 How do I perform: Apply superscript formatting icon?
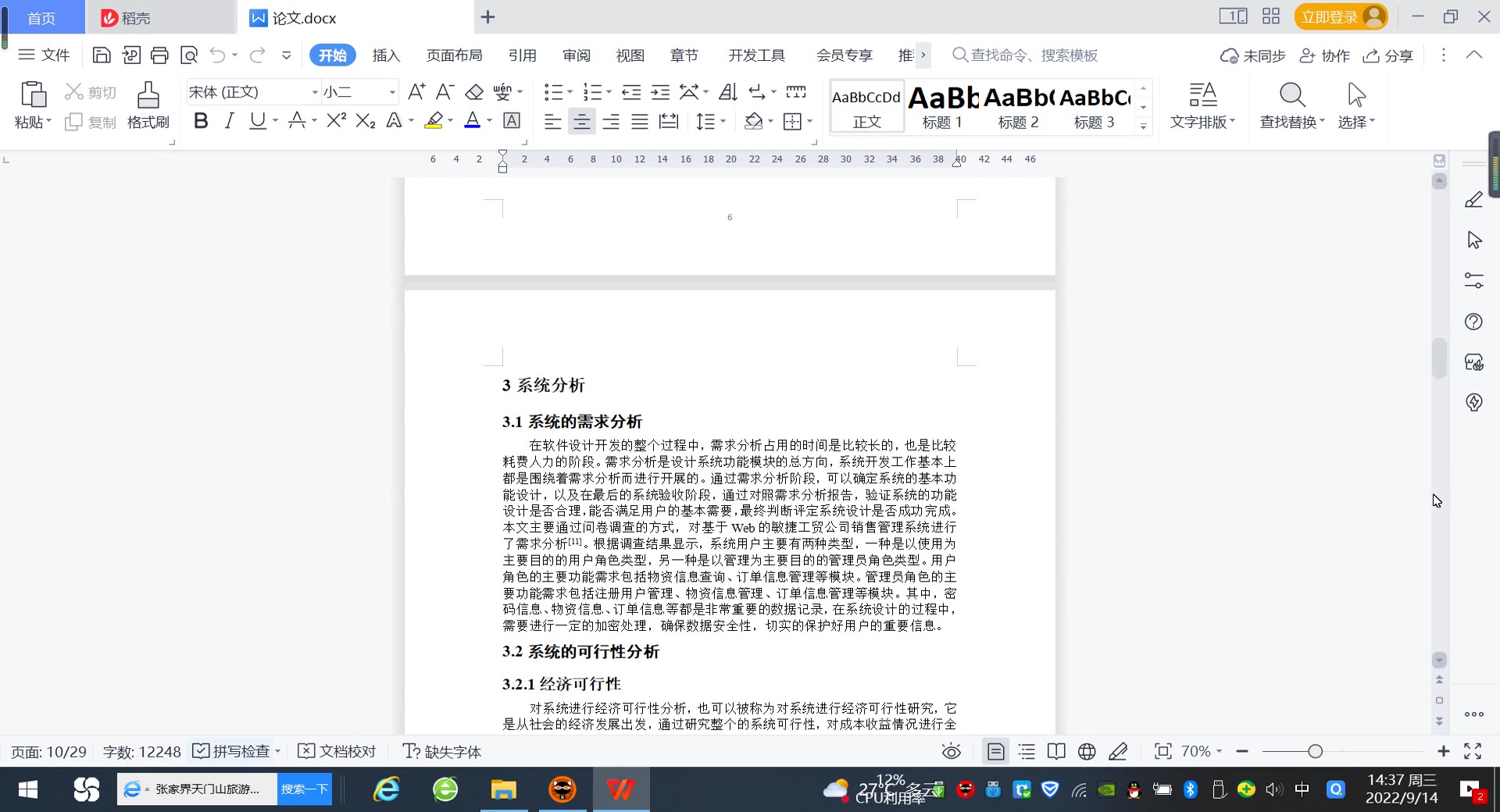point(336,120)
